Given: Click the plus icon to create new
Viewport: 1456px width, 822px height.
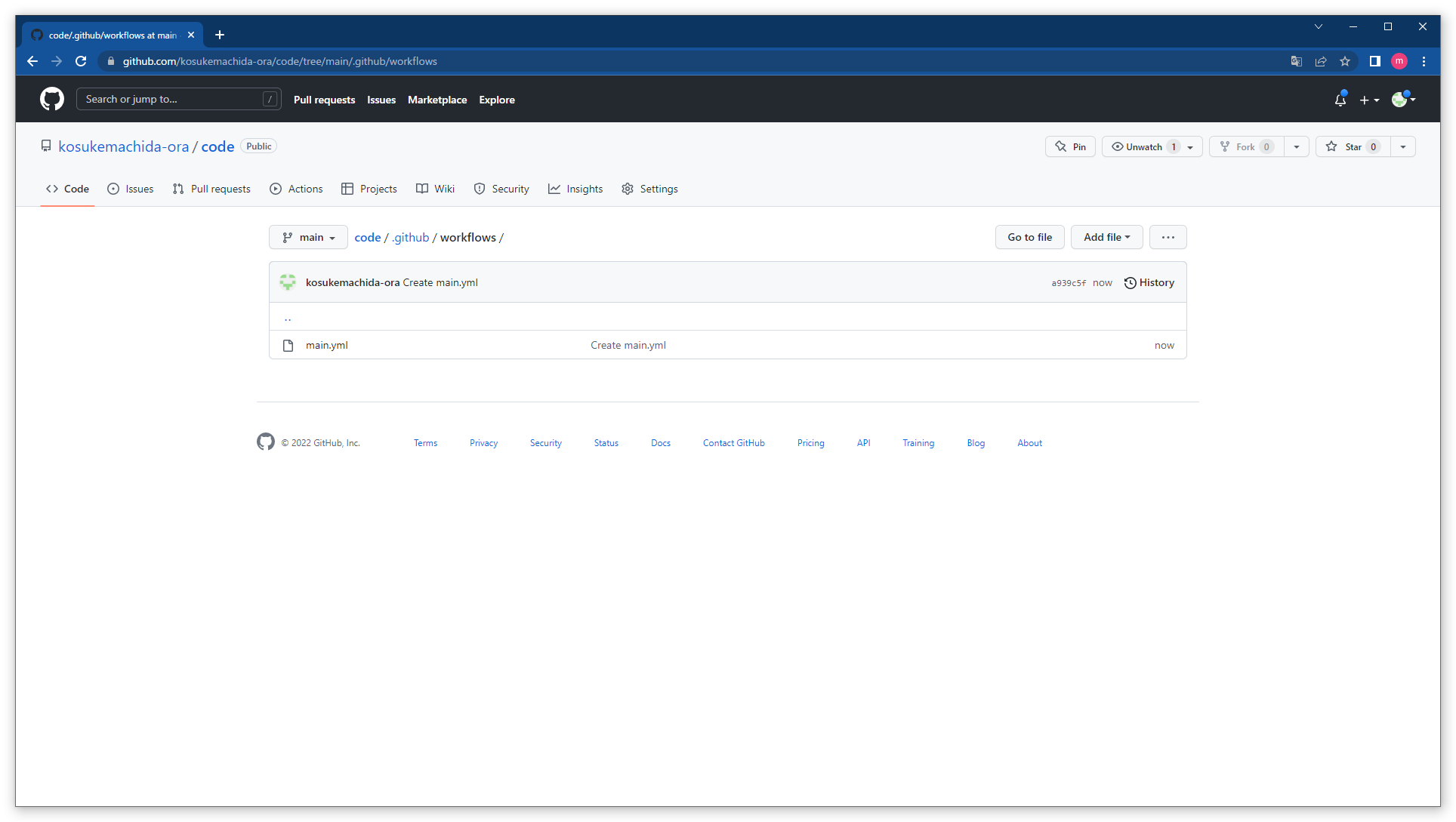Looking at the screenshot, I should 1365,99.
